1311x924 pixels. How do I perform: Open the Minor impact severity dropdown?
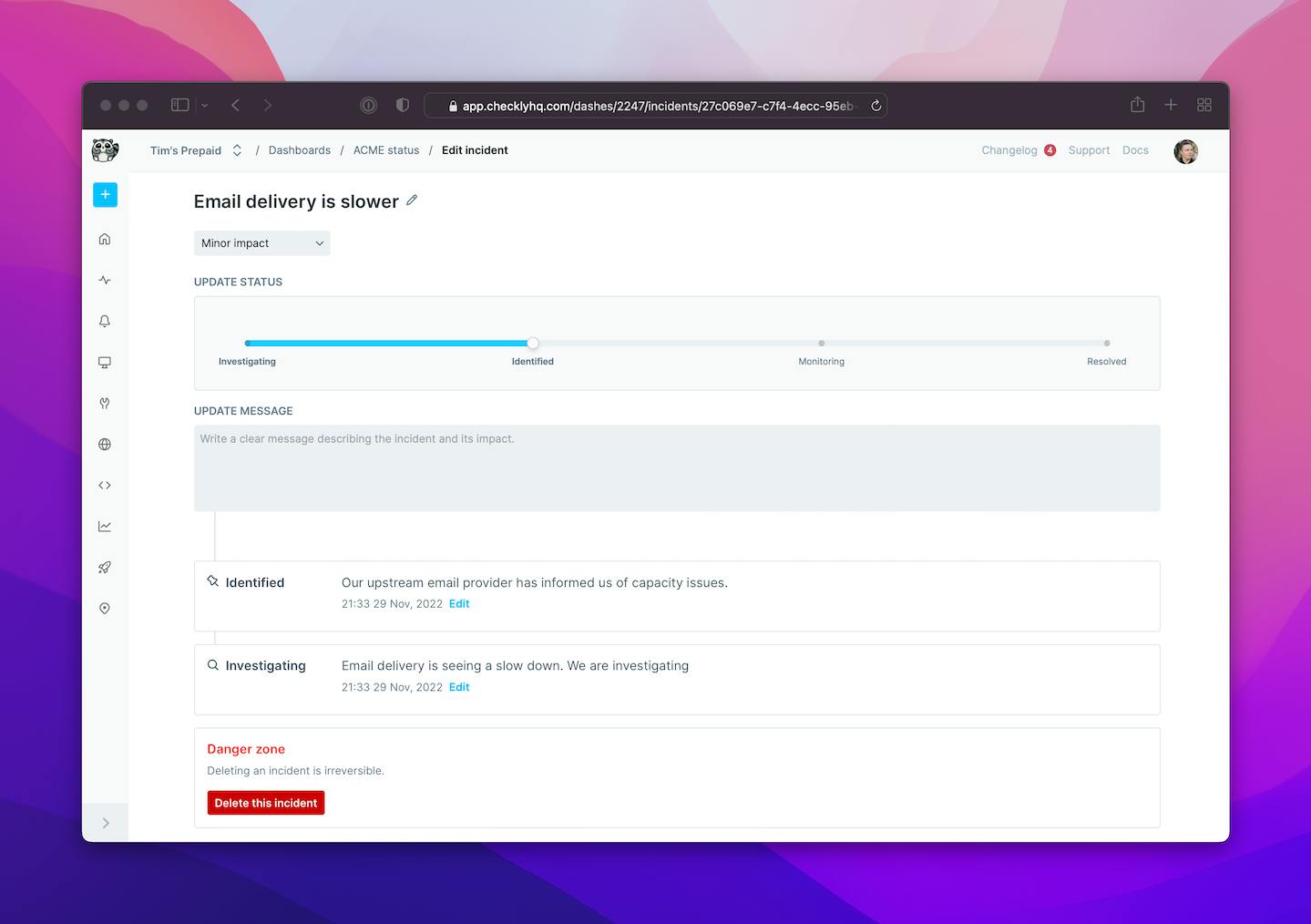coord(261,243)
